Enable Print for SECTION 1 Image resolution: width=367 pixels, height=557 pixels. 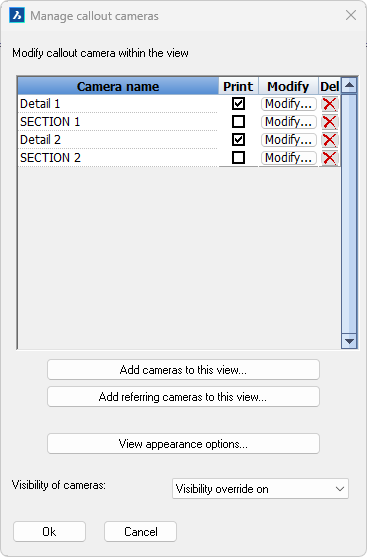(x=238, y=121)
